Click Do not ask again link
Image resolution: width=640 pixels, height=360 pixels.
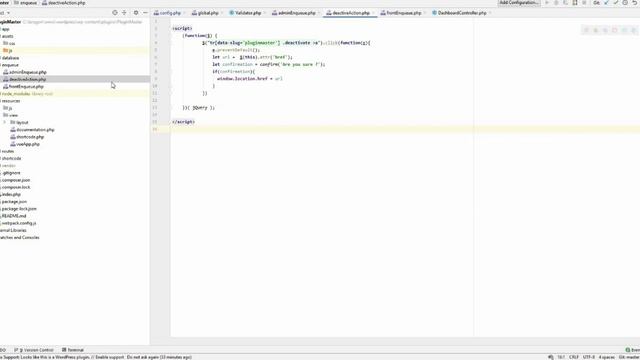pos(142,357)
